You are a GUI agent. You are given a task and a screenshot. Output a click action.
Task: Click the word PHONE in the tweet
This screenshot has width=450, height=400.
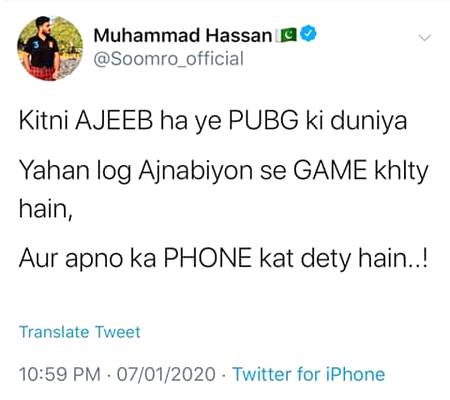pyautogui.click(x=208, y=258)
